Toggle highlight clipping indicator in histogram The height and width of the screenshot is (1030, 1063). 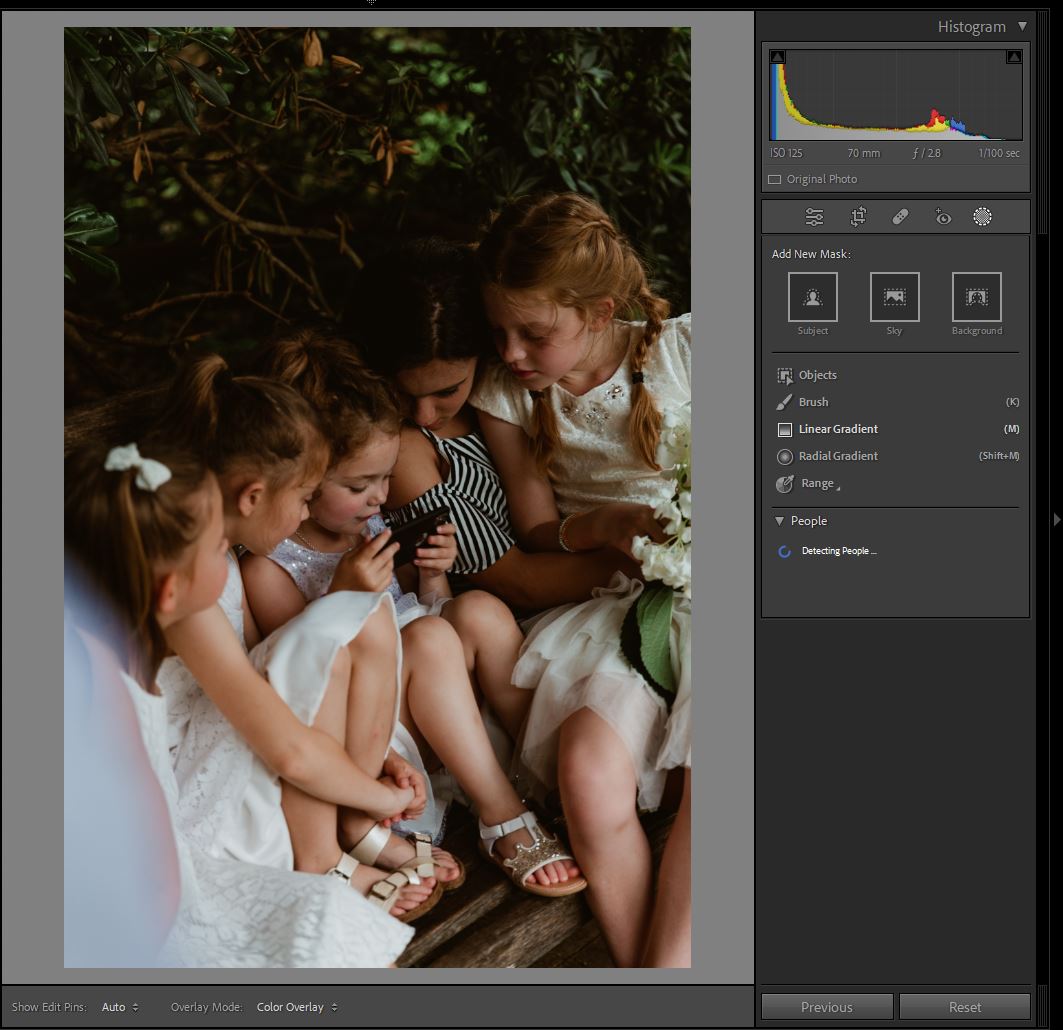click(x=1013, y=57)
